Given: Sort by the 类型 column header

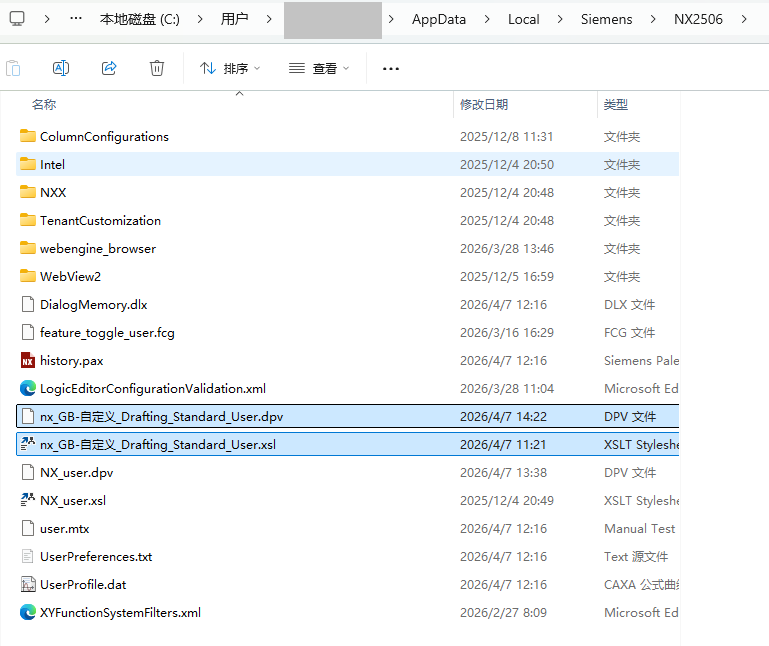Looking at the screenshot, I should coord(615,104).
